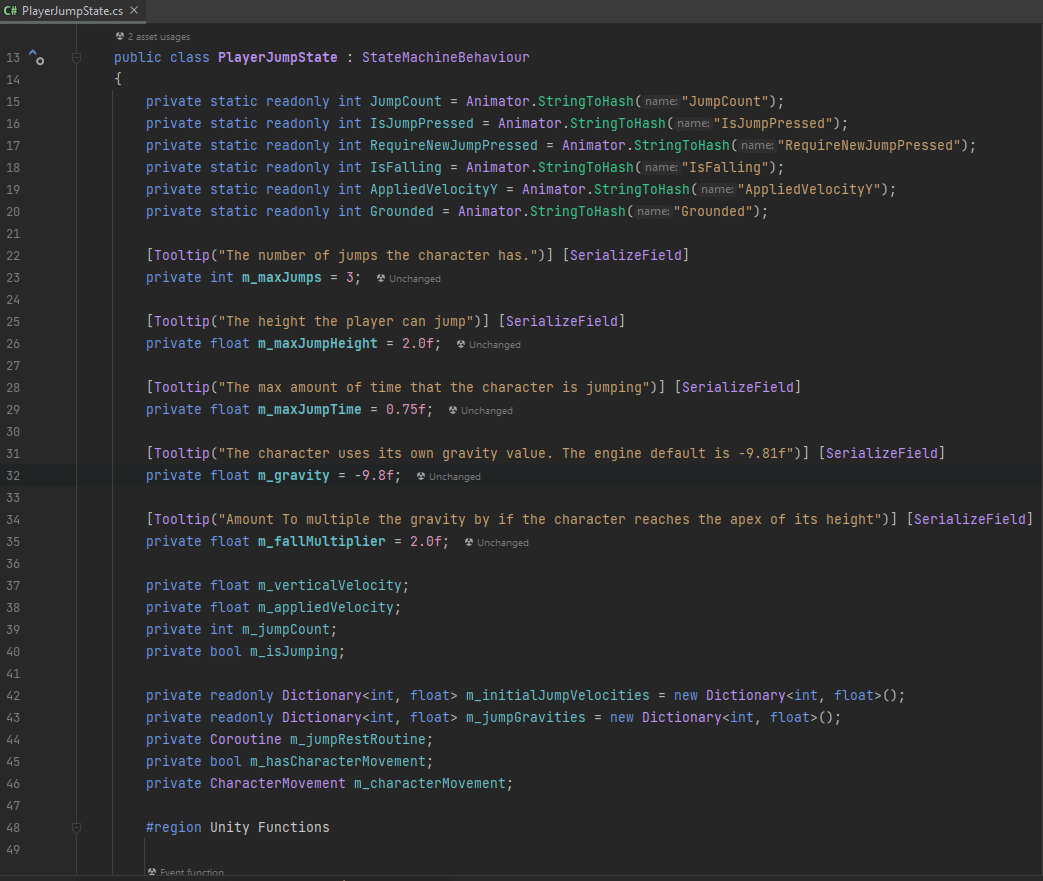Screen dimensions: 1043x881
Task: Click the m_jumpCount field
Action: (x=285, y=629)
